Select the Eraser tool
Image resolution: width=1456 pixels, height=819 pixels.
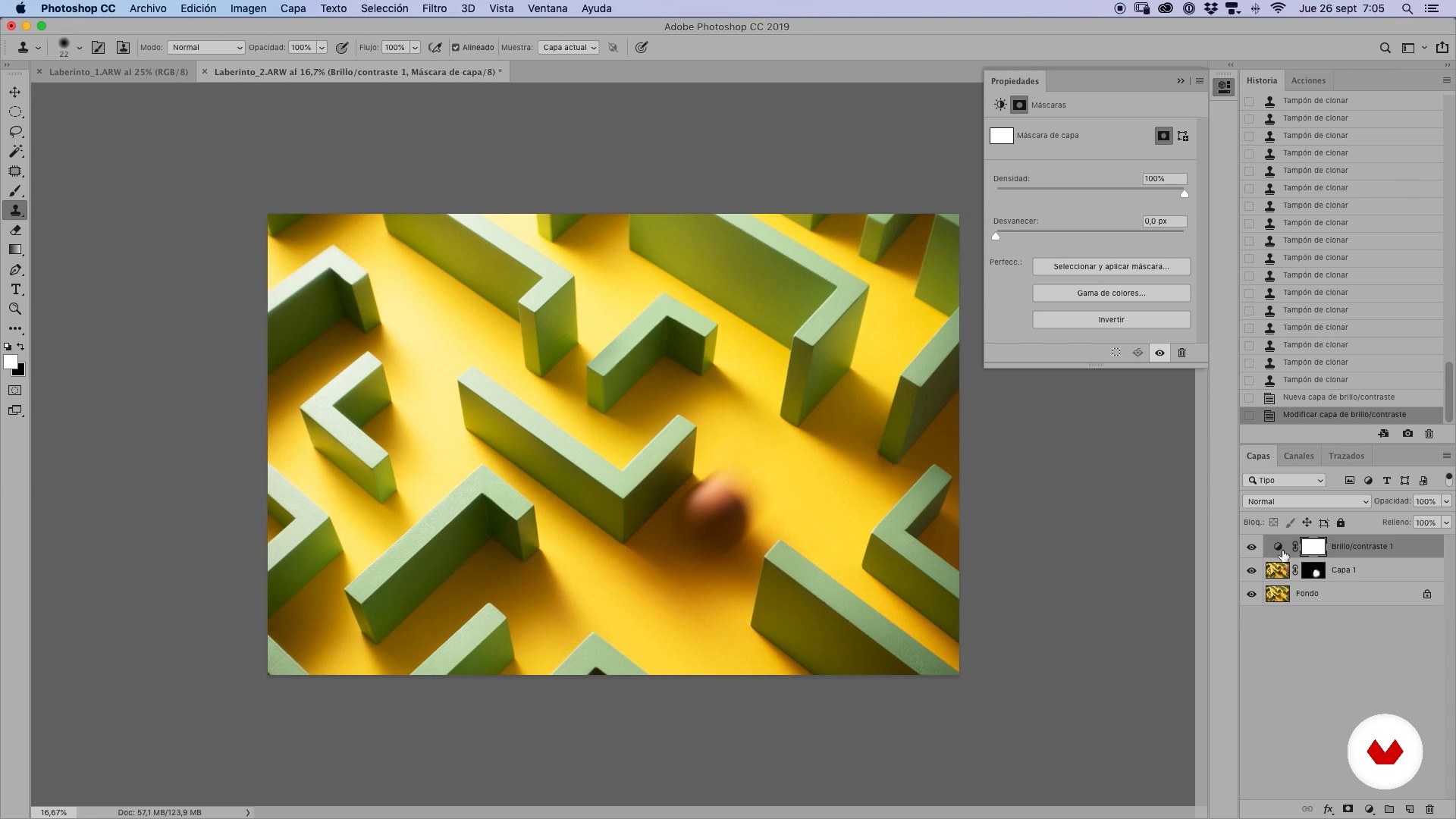coord(15,231)
